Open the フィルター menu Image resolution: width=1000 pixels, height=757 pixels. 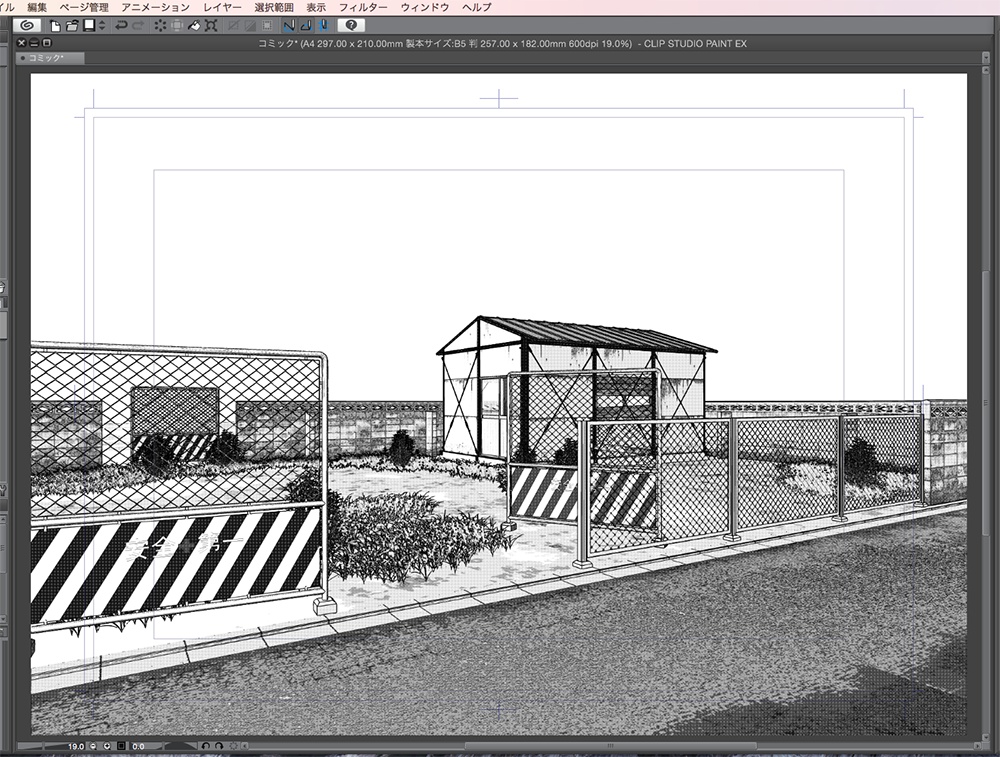[x=363, y=7]
